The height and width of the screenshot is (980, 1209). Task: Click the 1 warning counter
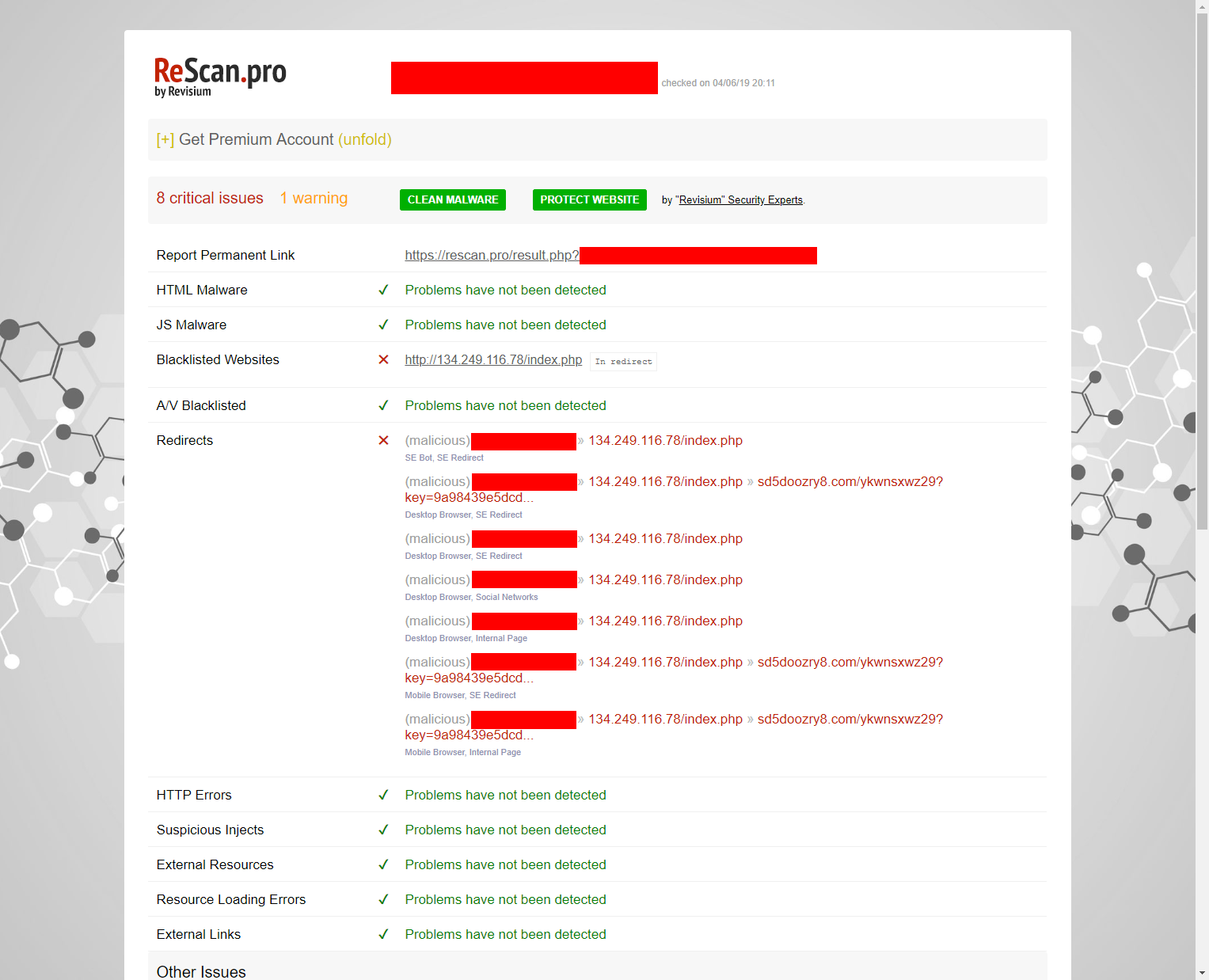point(314,198)
